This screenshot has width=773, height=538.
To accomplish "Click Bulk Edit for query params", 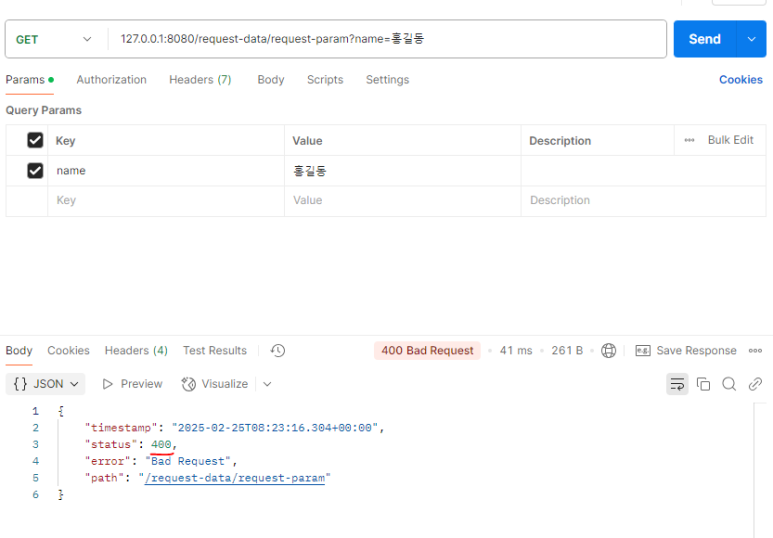I will tap(731, 140).
